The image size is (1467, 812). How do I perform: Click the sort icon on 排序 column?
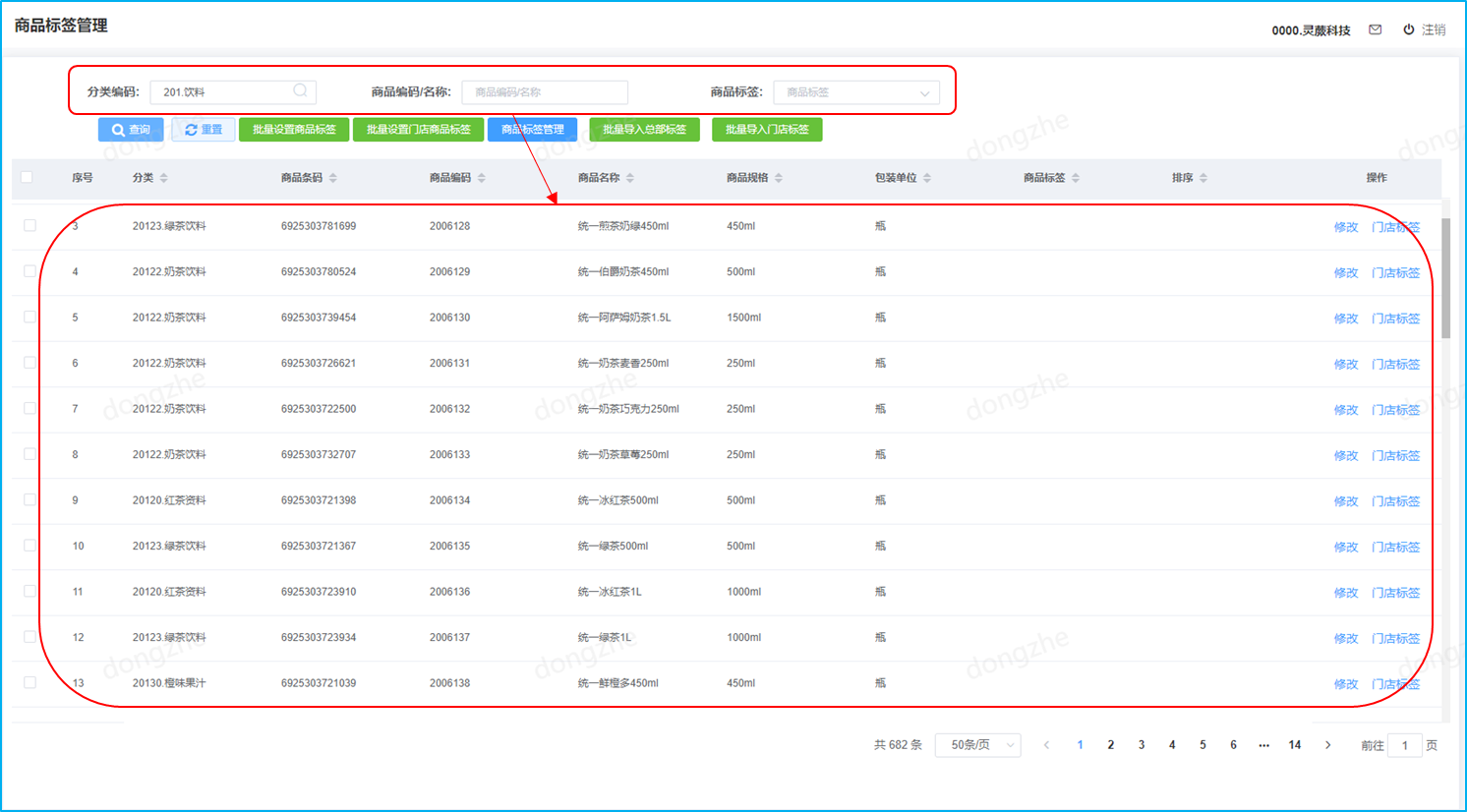(x=1203, y=178)
